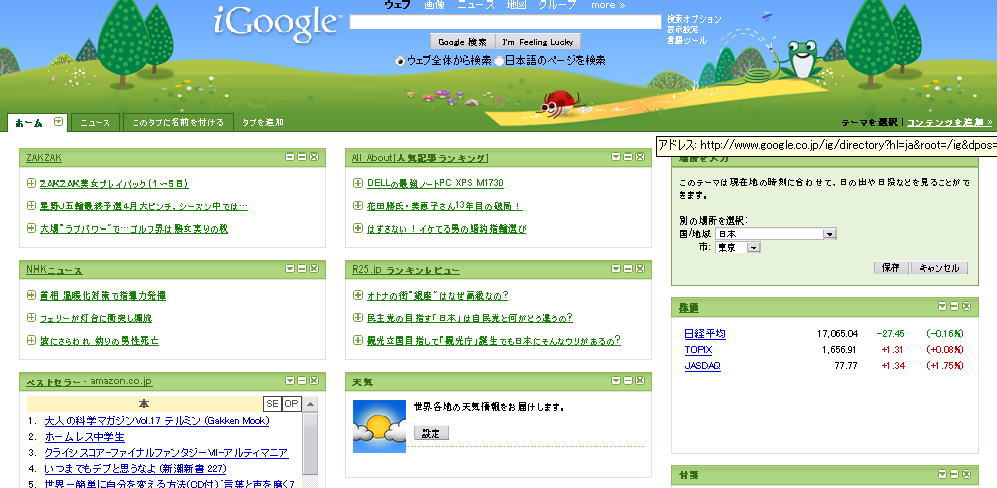Click the sun and clouds weather thumbnail
997x488 pixels.
tap(379, 426)
